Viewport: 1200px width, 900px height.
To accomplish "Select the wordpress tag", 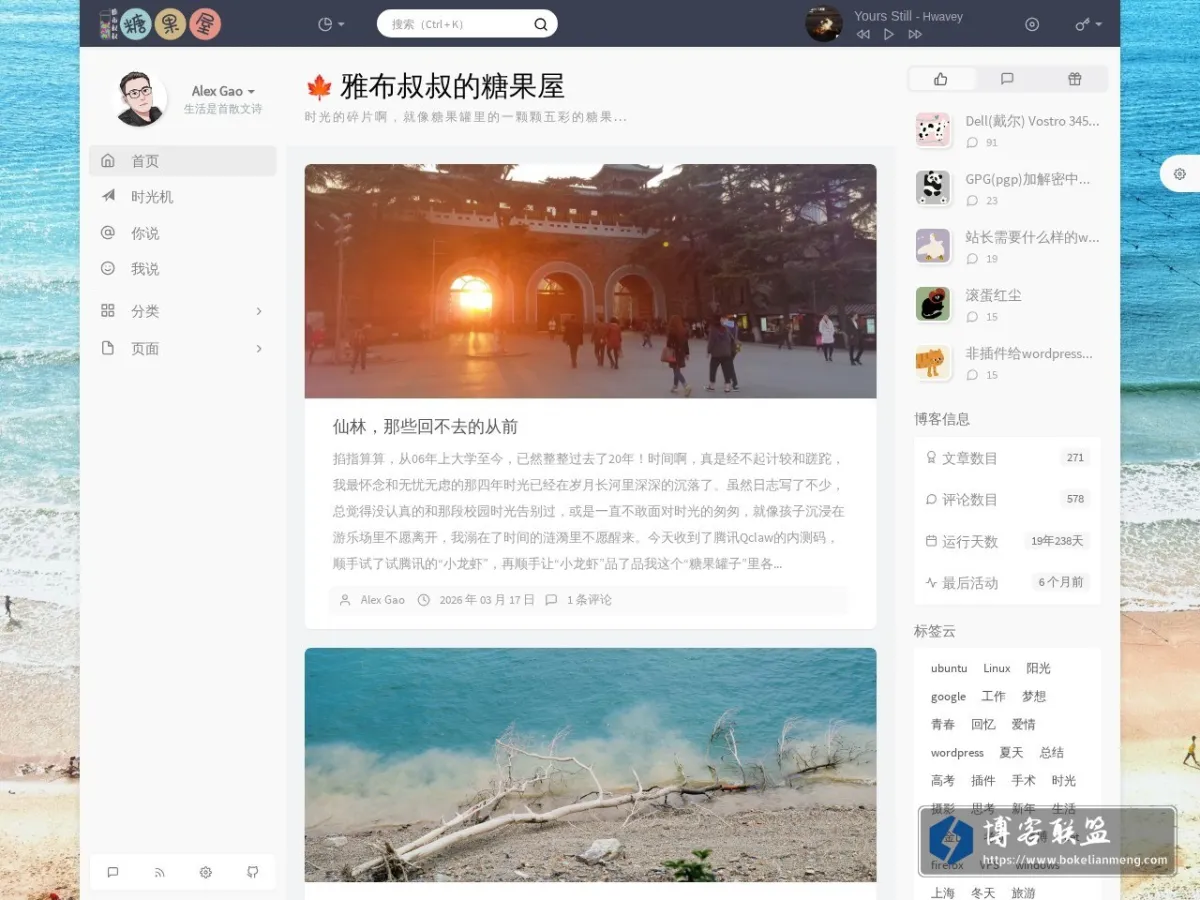I will click(957, 752).
